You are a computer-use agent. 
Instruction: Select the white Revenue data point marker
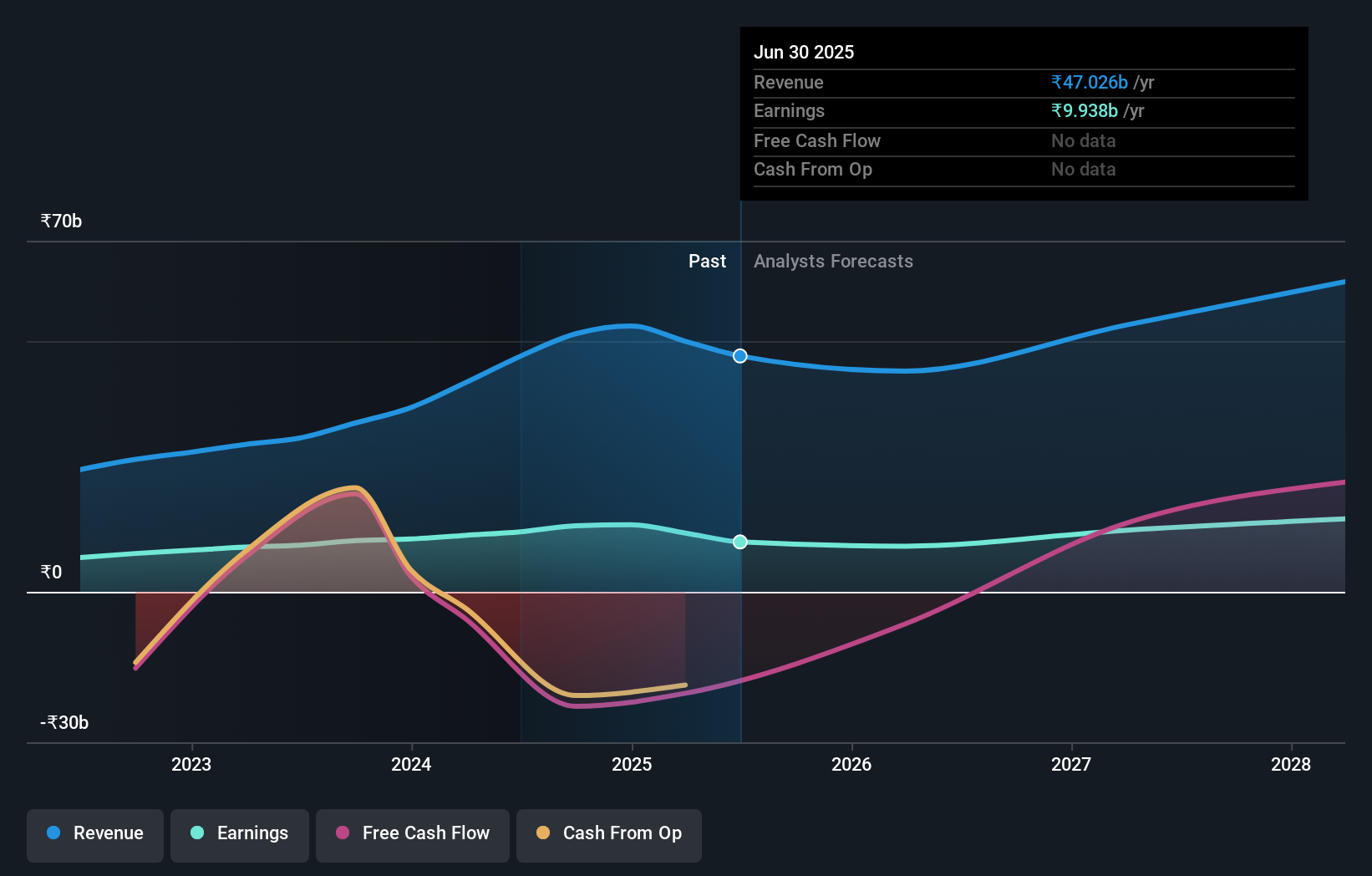coord(739,355)
